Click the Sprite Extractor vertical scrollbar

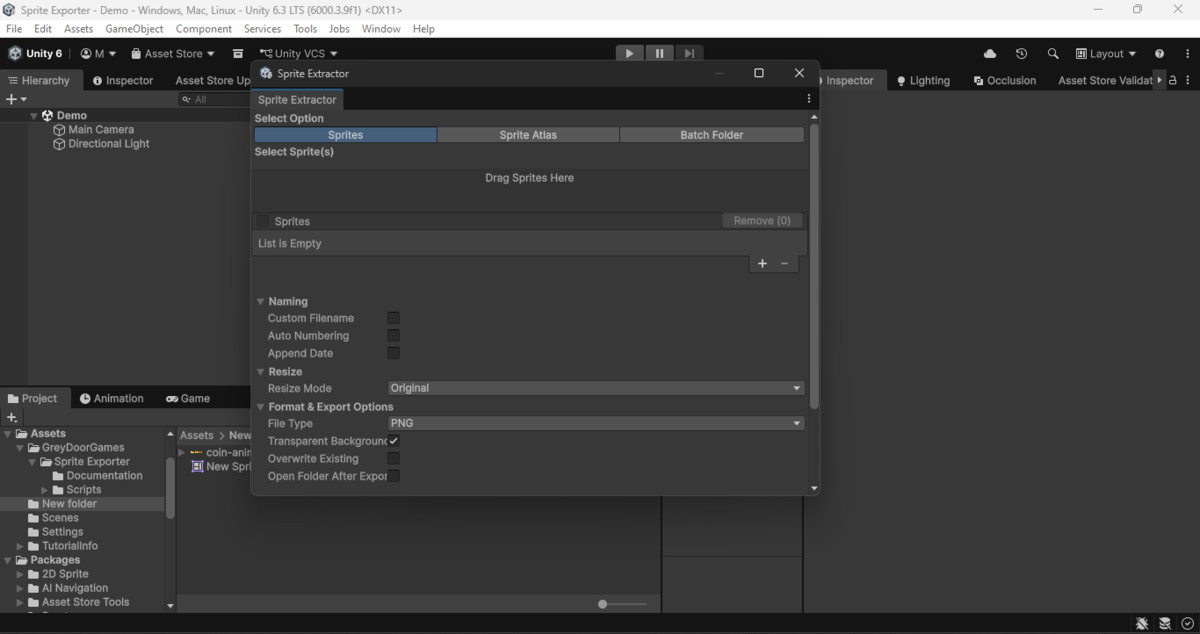pyautogui.click(x=814, y=266)
